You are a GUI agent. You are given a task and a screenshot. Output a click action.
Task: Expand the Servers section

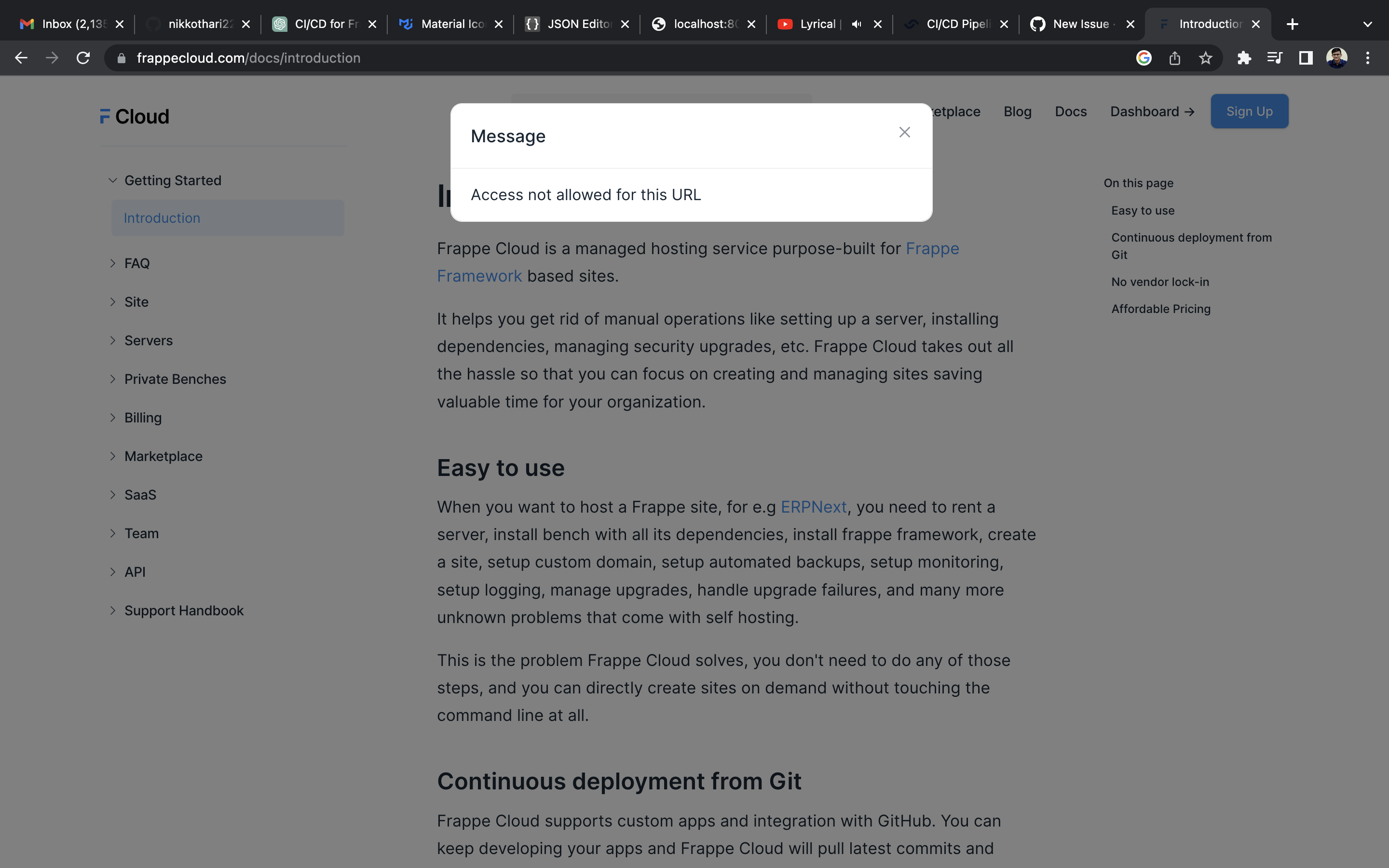tap(148, 340)
